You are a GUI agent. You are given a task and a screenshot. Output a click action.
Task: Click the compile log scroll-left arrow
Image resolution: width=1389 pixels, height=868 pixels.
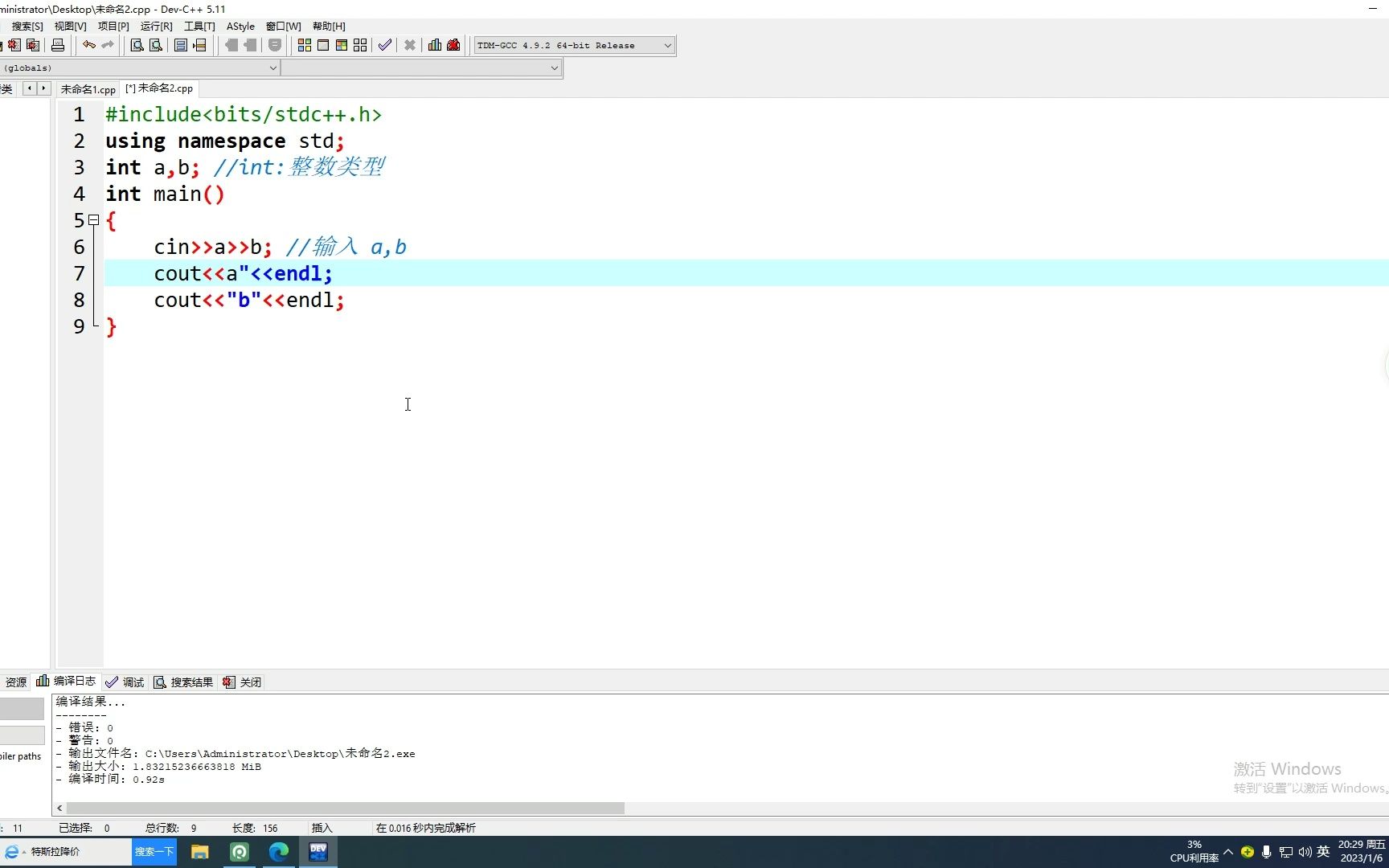(x=59, y=808)
